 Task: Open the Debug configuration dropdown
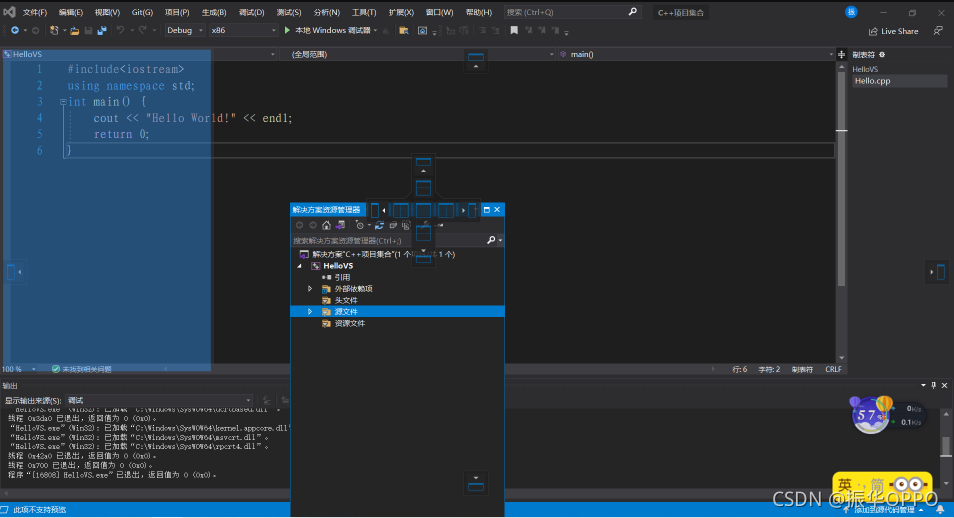(184, 30)
